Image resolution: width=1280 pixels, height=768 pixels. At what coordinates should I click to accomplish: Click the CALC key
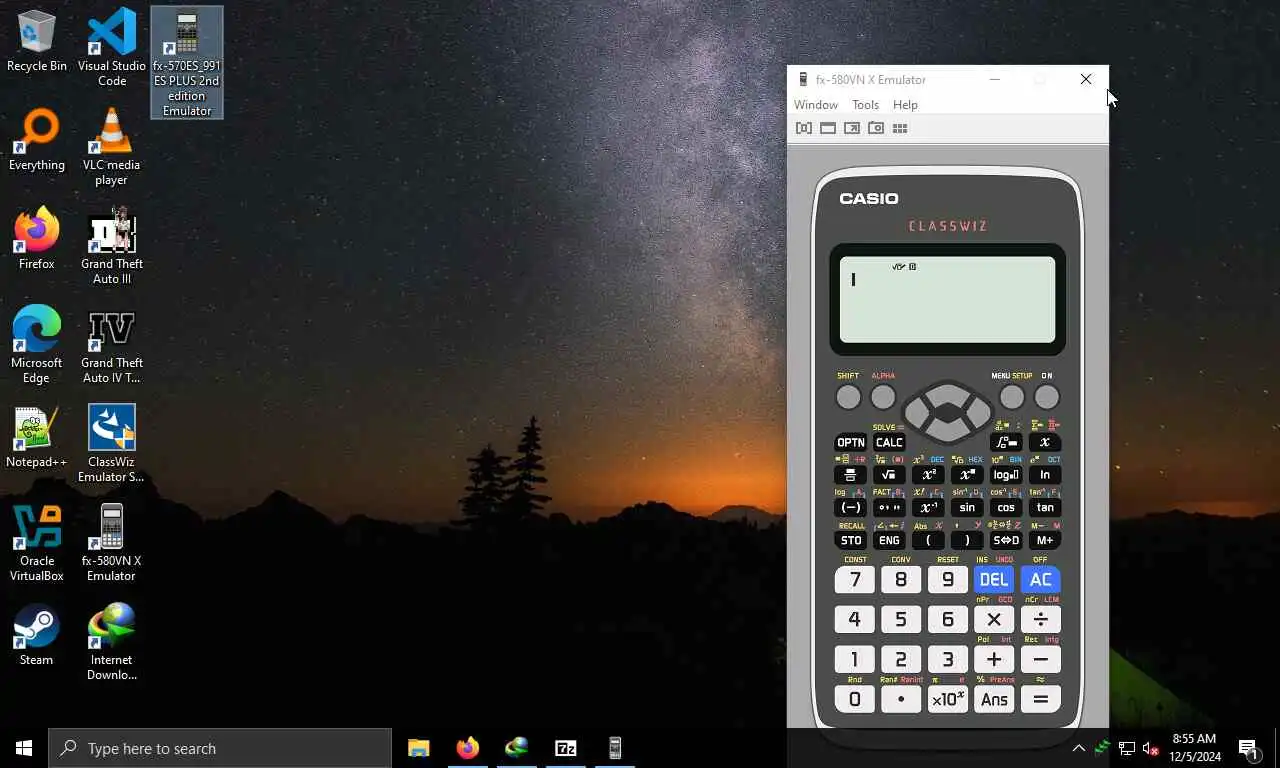coord(889,443)
